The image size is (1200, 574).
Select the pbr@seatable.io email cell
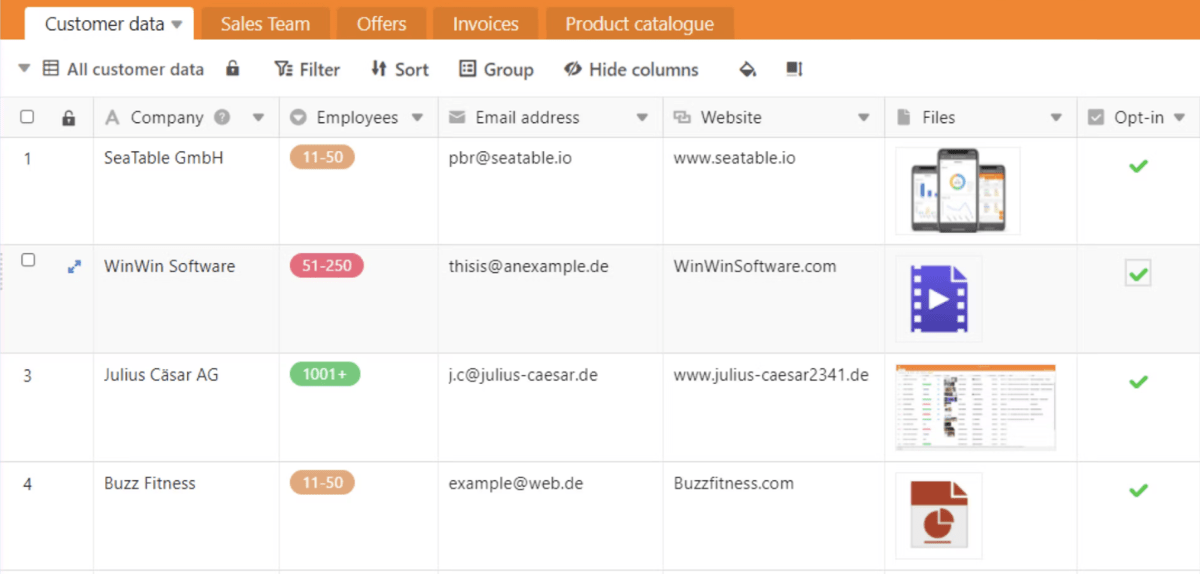click(x=551, y=191)
